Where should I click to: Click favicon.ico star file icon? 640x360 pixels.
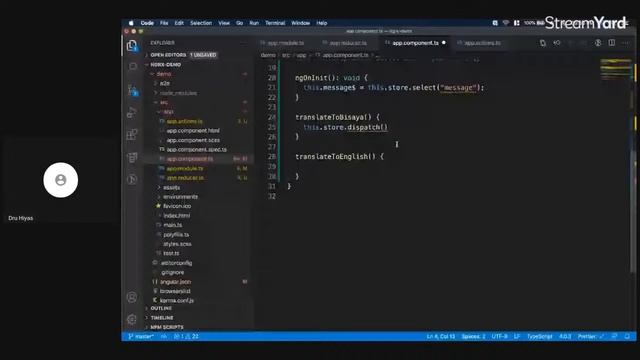tap(158, 206)
